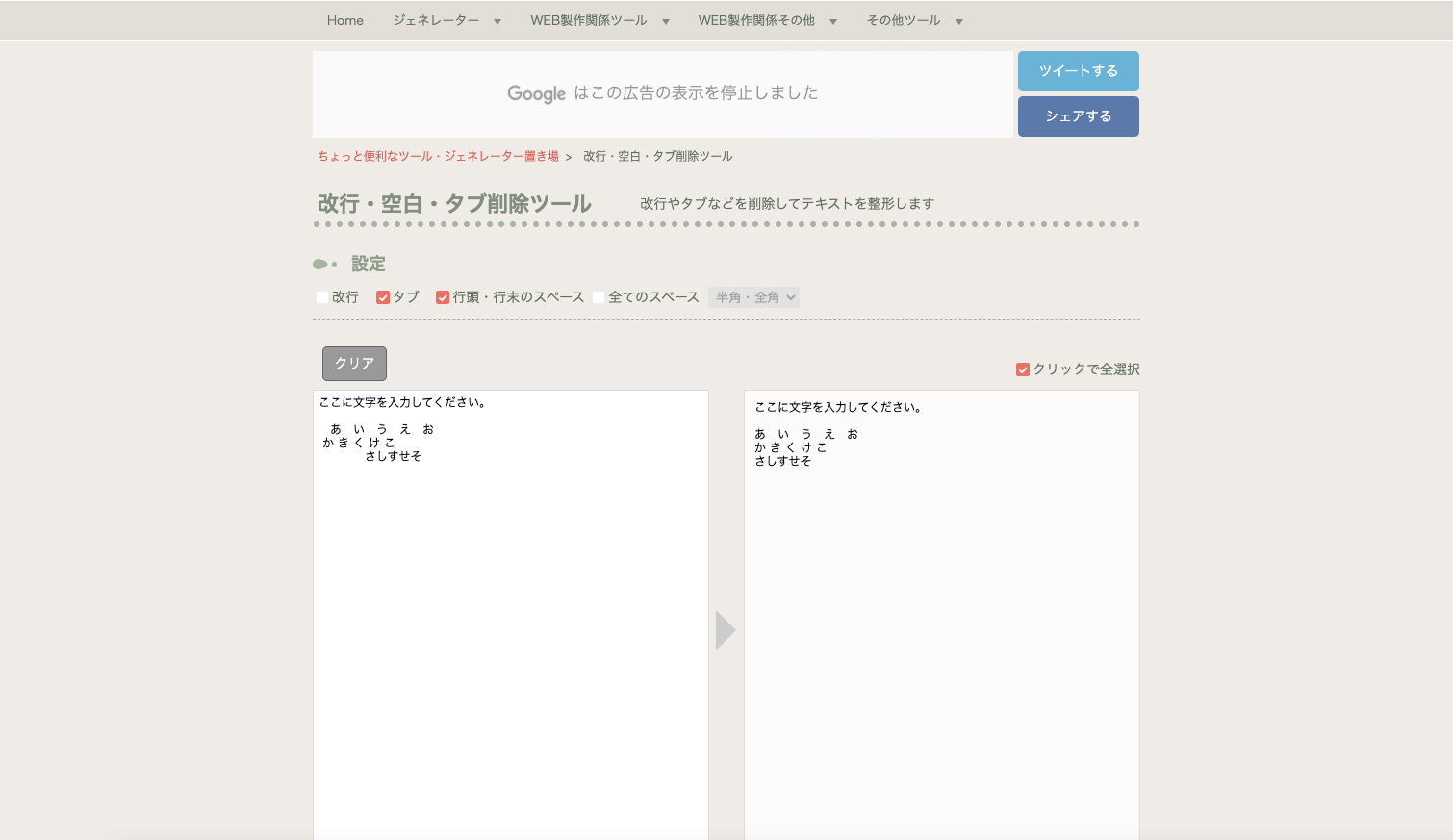Open the 半角・全角 dropdown
The width and height of the screenshot is (1453, 840).
coord(753,297)
